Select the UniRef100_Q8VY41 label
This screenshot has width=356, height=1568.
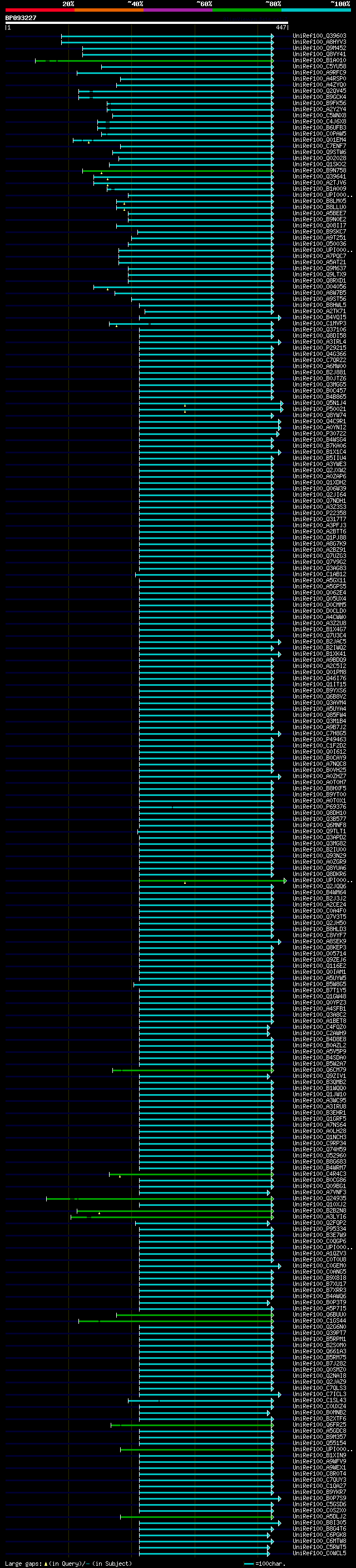[x=319, y=54]
